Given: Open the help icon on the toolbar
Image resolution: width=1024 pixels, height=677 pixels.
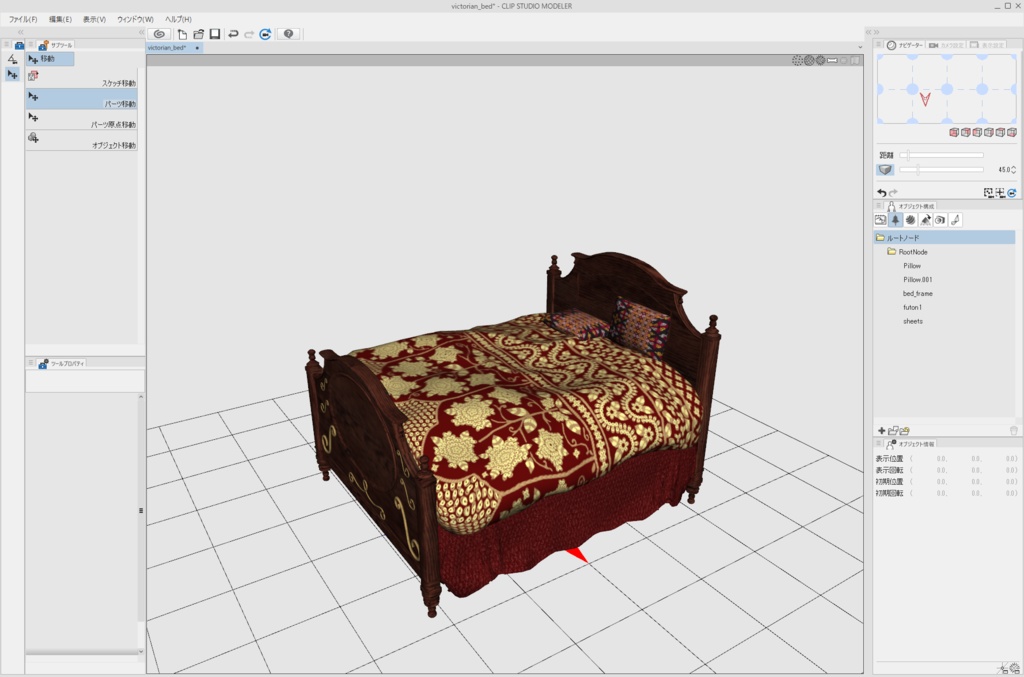Looking at the screenshot, I should (x=288, y=32).
